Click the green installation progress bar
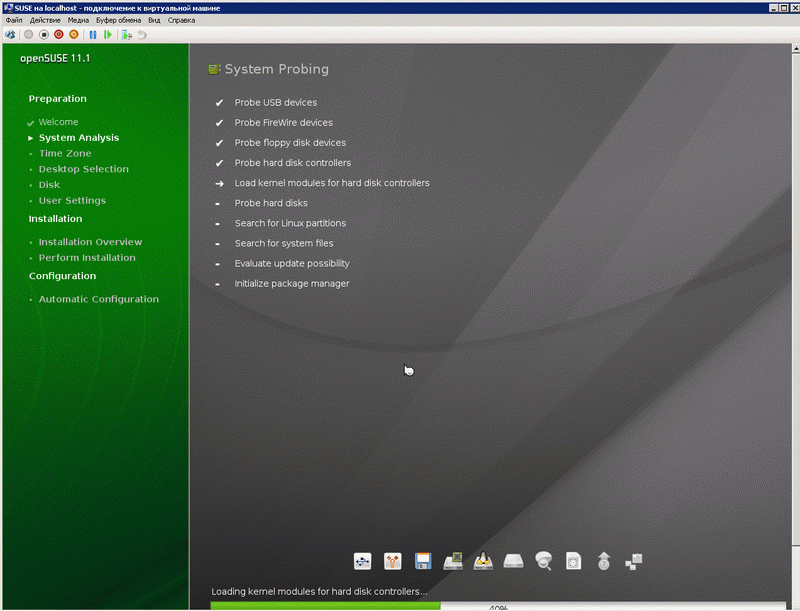This screenshot has height=611, width=800. [326, 606]
